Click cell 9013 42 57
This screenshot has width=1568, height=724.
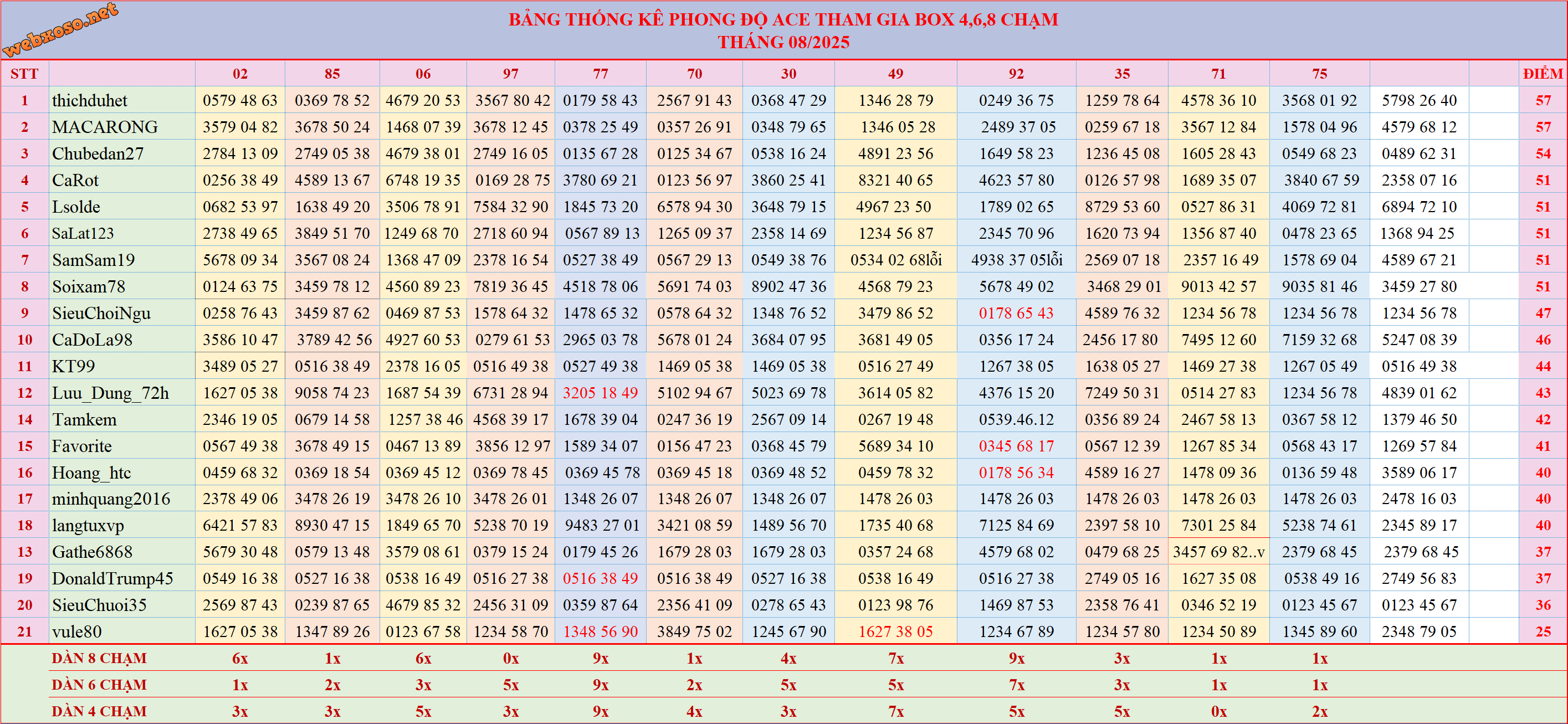coord(1218,286)
